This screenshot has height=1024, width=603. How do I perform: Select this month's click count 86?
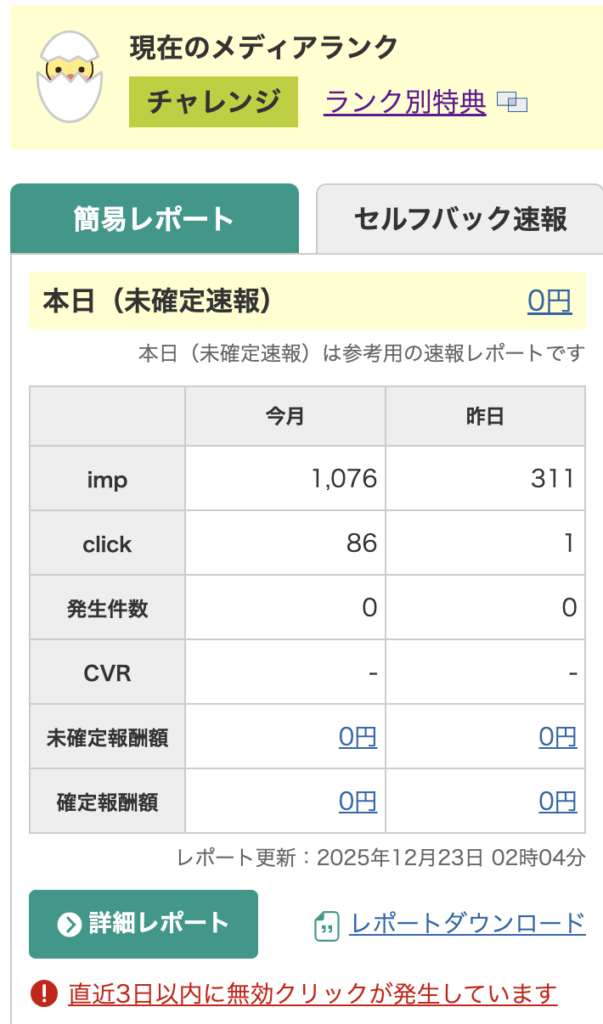pyautogui.click(x=361, y=543)
